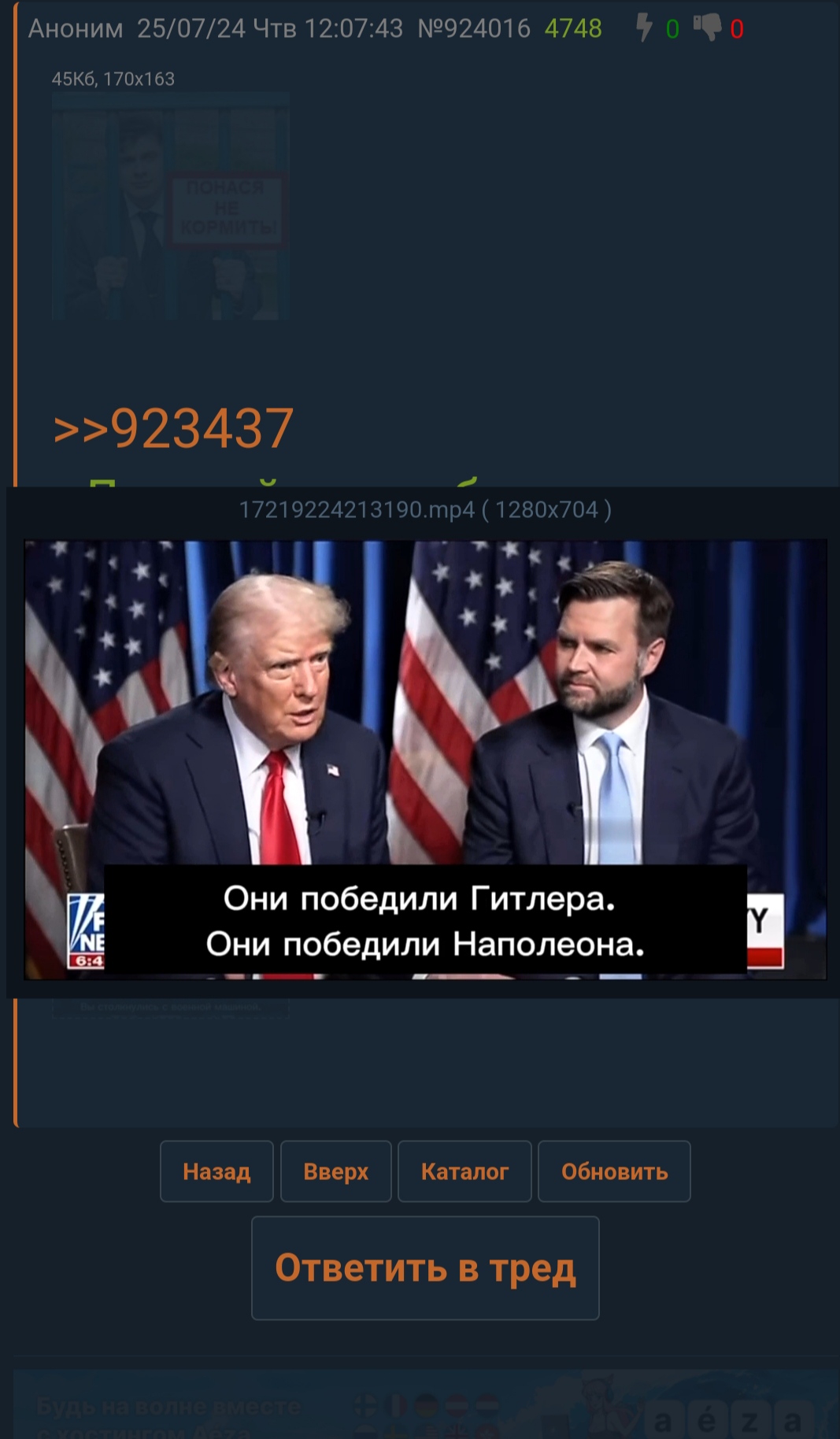Refresh thread with Обновить button
Image resolution: width=840 pixels, height=1439 pixels.
click(x=614, y=1171)
